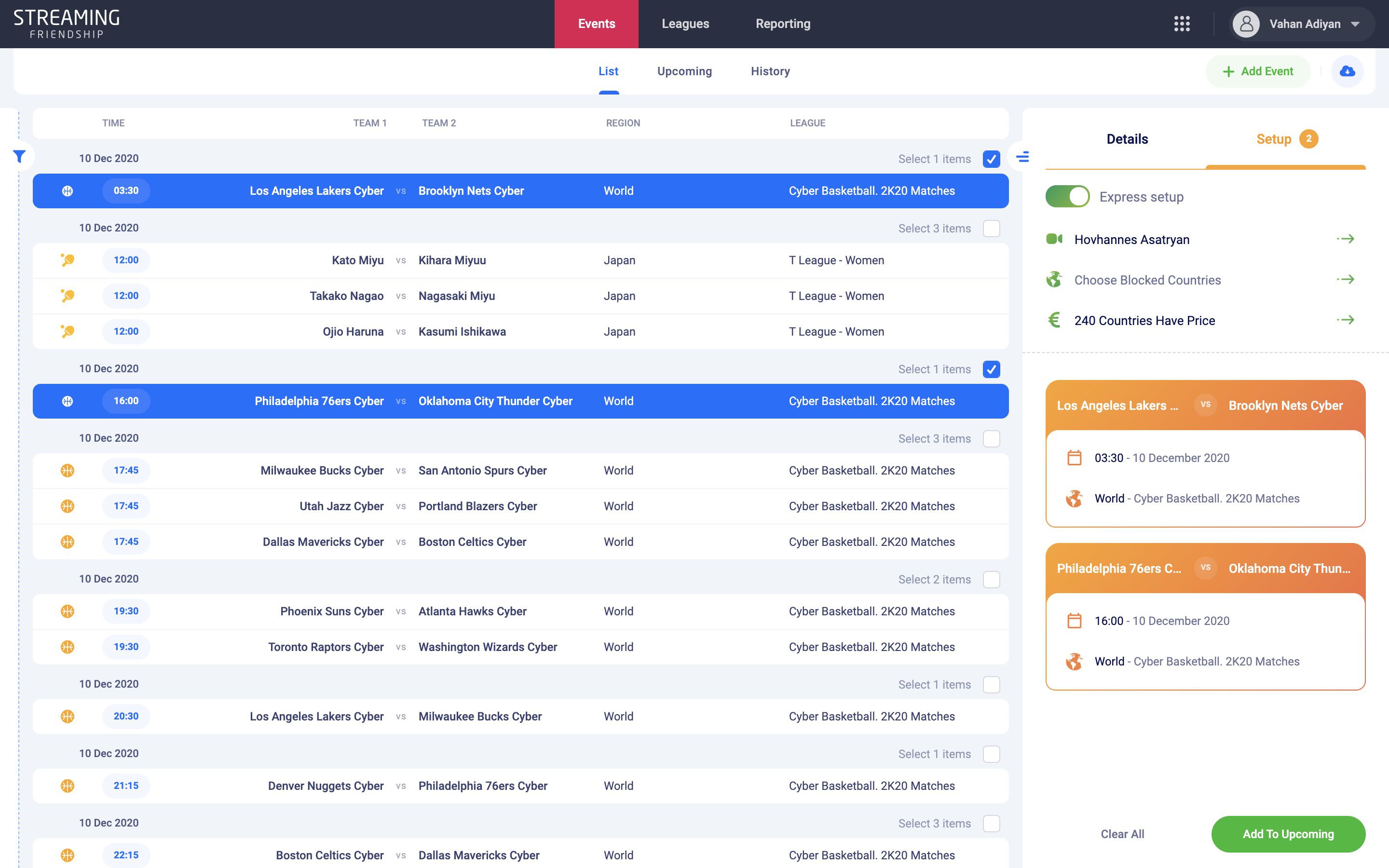This screenshot has height=868, width=1389.
Task: Switch to the Upcoming sub-tab
Action: tap(684, 71)
